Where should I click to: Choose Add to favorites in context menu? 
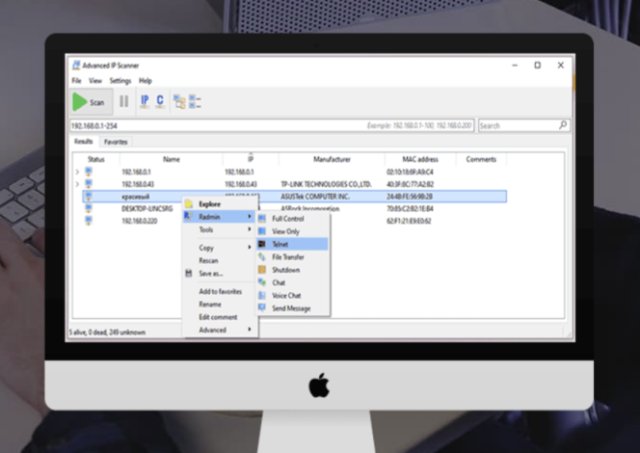220,291
